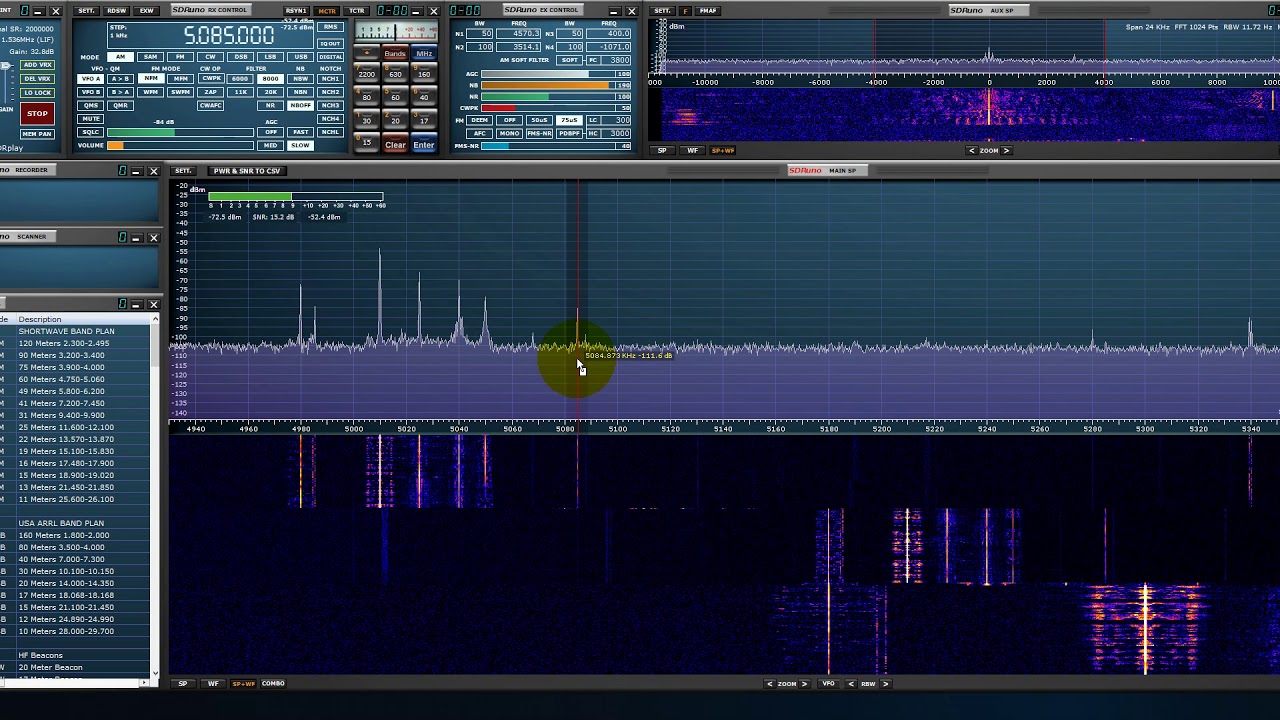The height and width of the screenshot is (720, 1280).
Task: Toggle TCTR option
Action: click(357, 11)
